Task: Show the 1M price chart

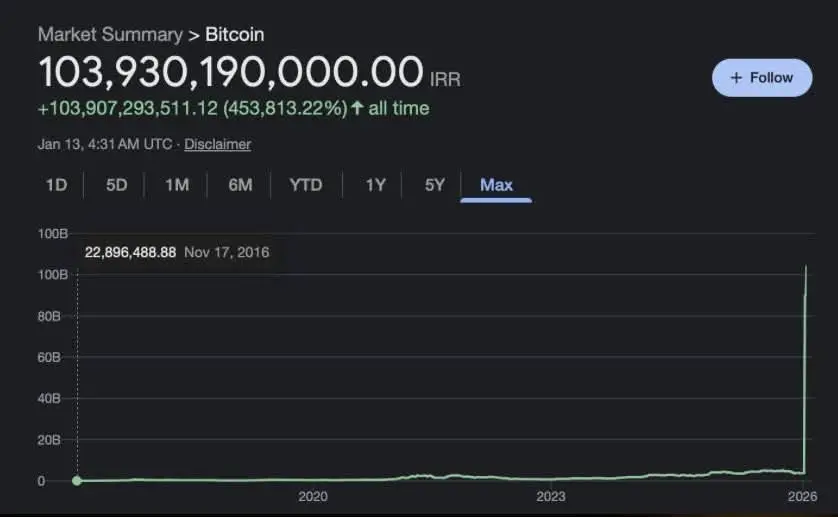Action: [177, 184]
